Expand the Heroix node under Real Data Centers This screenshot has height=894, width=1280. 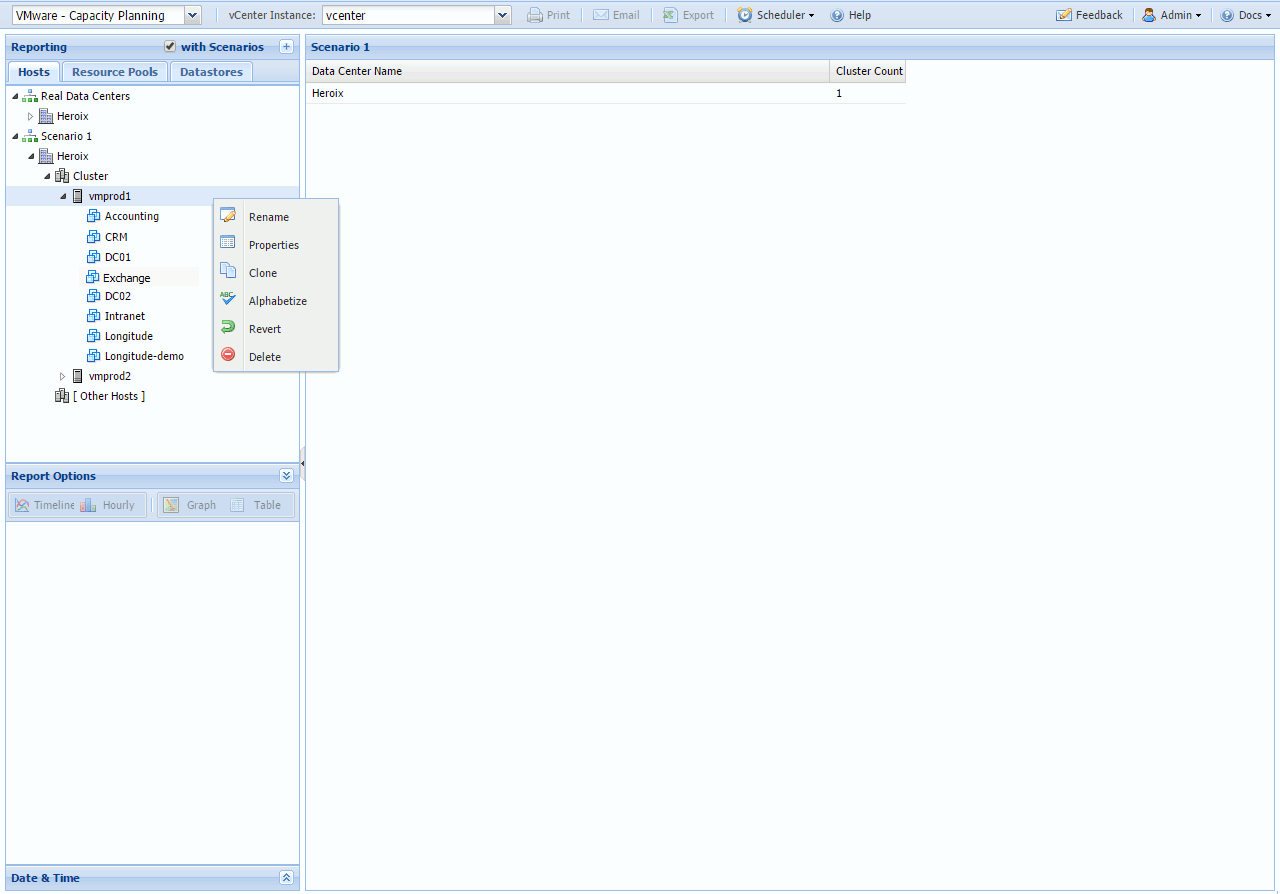click(30, 117)
